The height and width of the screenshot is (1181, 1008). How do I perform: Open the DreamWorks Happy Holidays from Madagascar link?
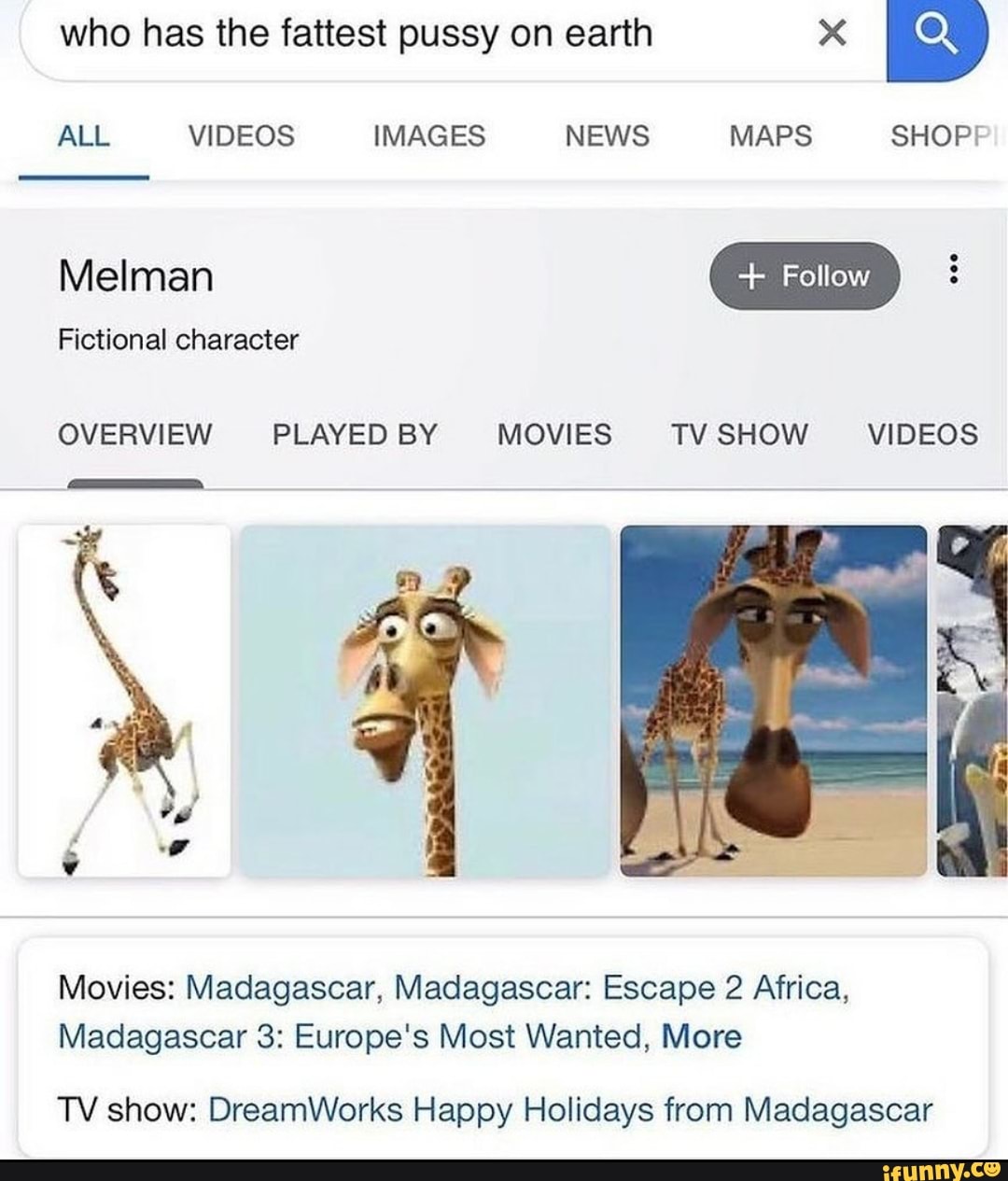(x=570, y=1109)
